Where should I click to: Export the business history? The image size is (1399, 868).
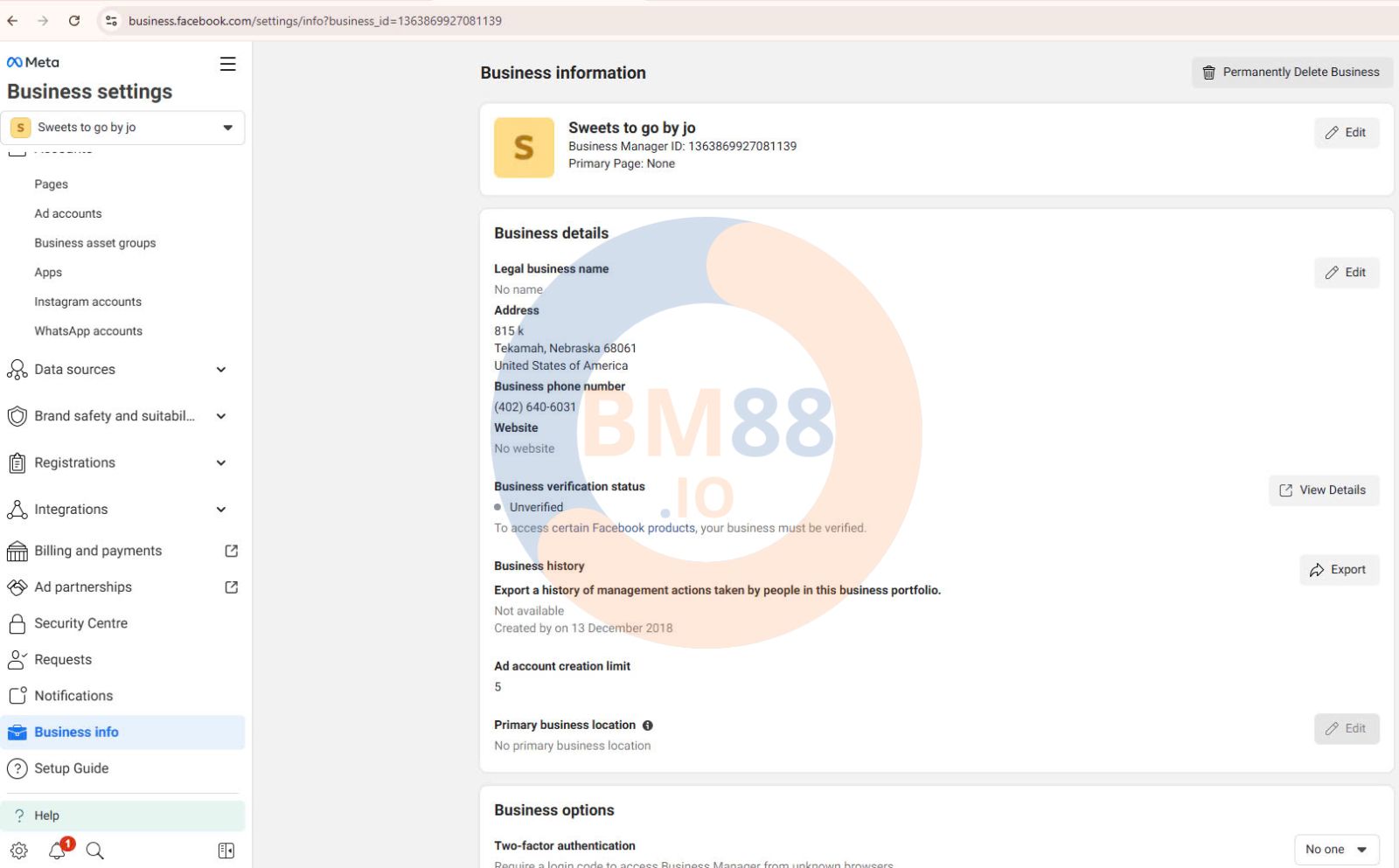1339,570
